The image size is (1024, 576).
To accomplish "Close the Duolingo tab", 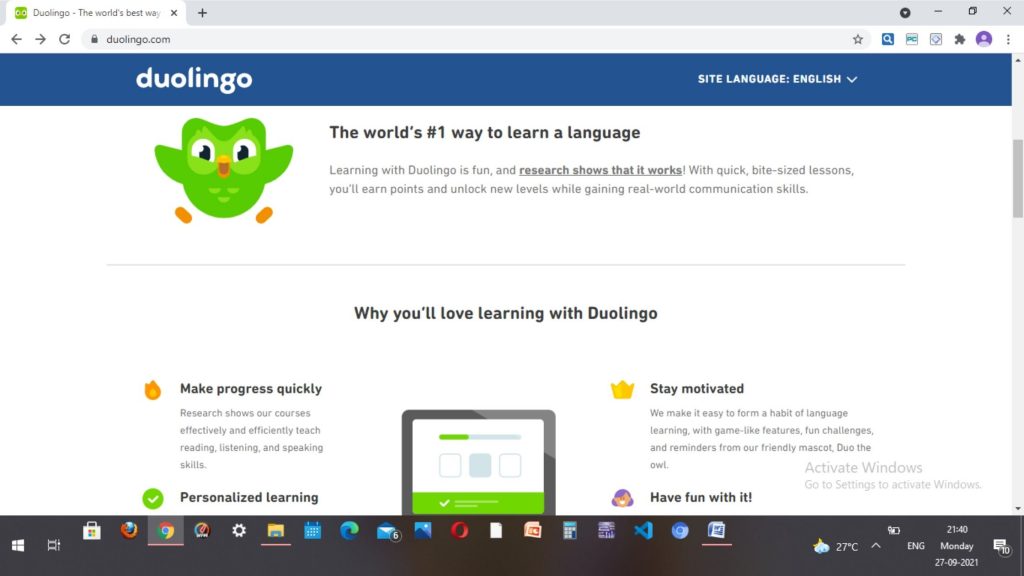I will point(174,13).
